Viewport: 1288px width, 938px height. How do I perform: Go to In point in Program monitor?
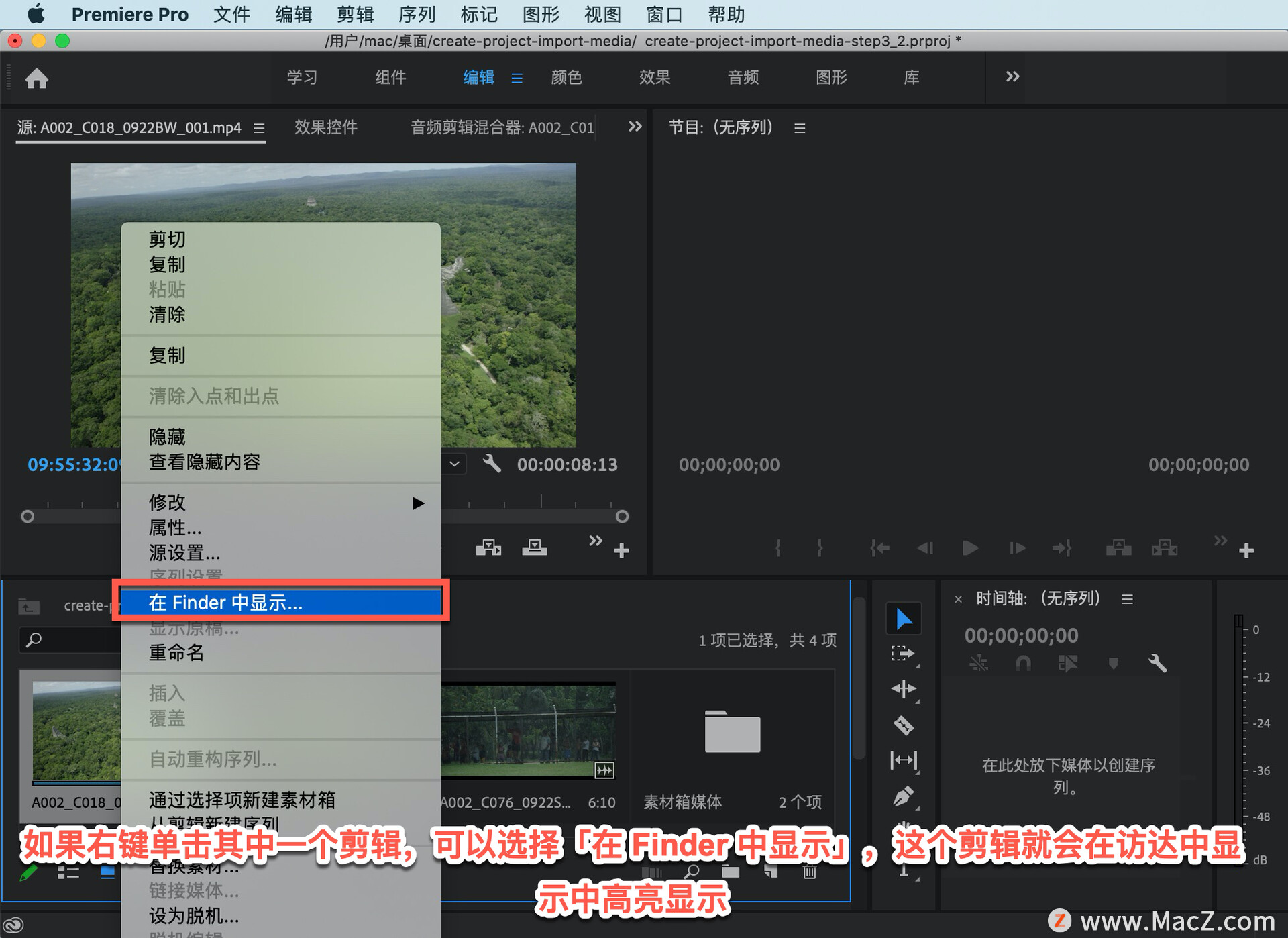point(879,548)
